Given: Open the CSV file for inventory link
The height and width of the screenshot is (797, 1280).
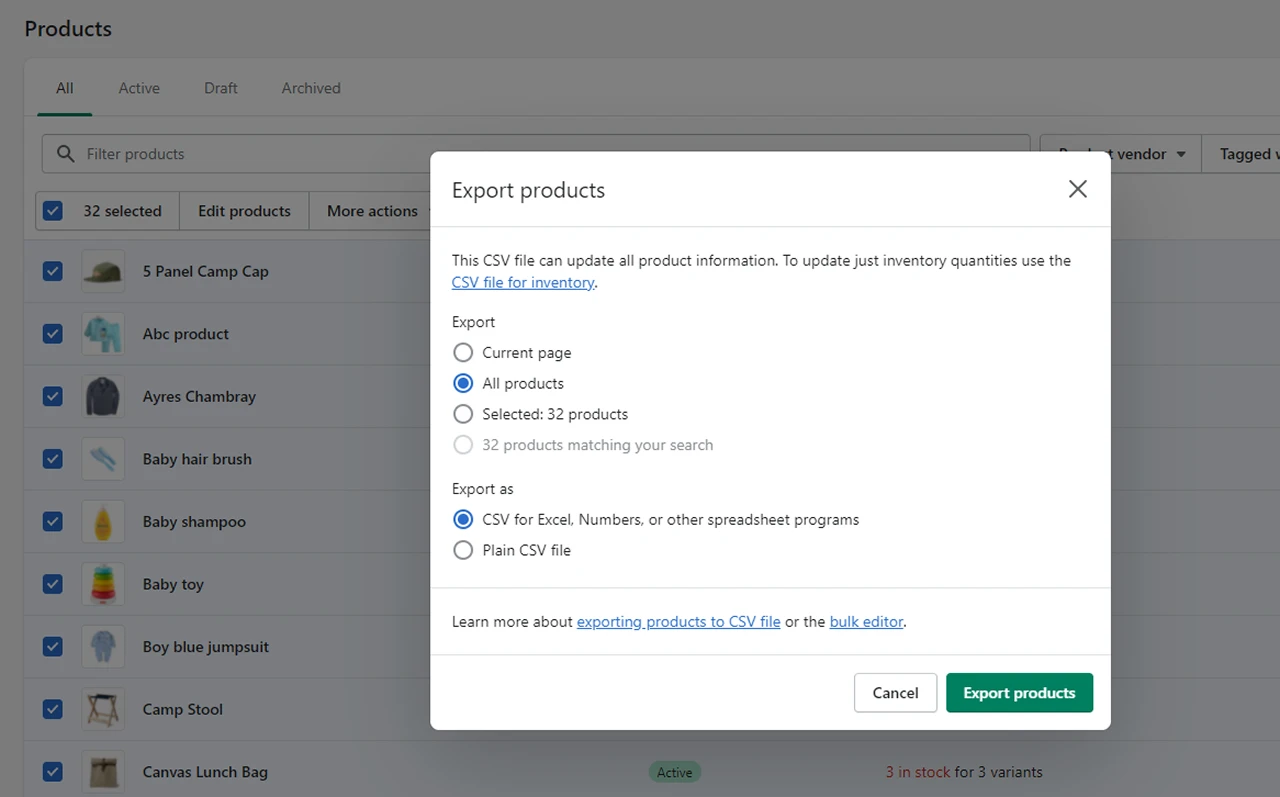Looking at the screenshot, I should (523, 283).
